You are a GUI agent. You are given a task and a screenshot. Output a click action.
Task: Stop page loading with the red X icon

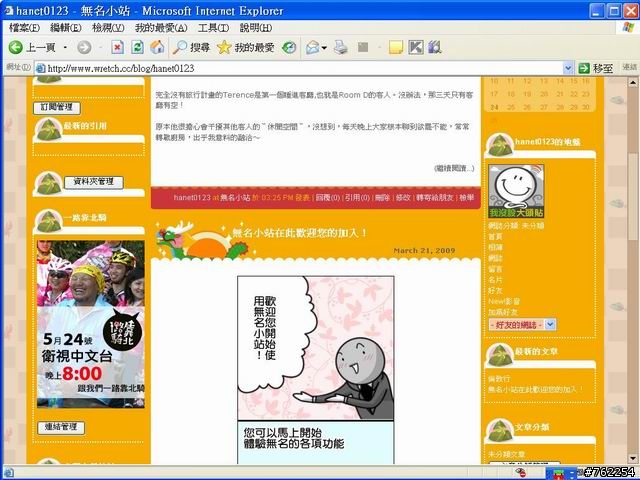[x=118, y=48]
